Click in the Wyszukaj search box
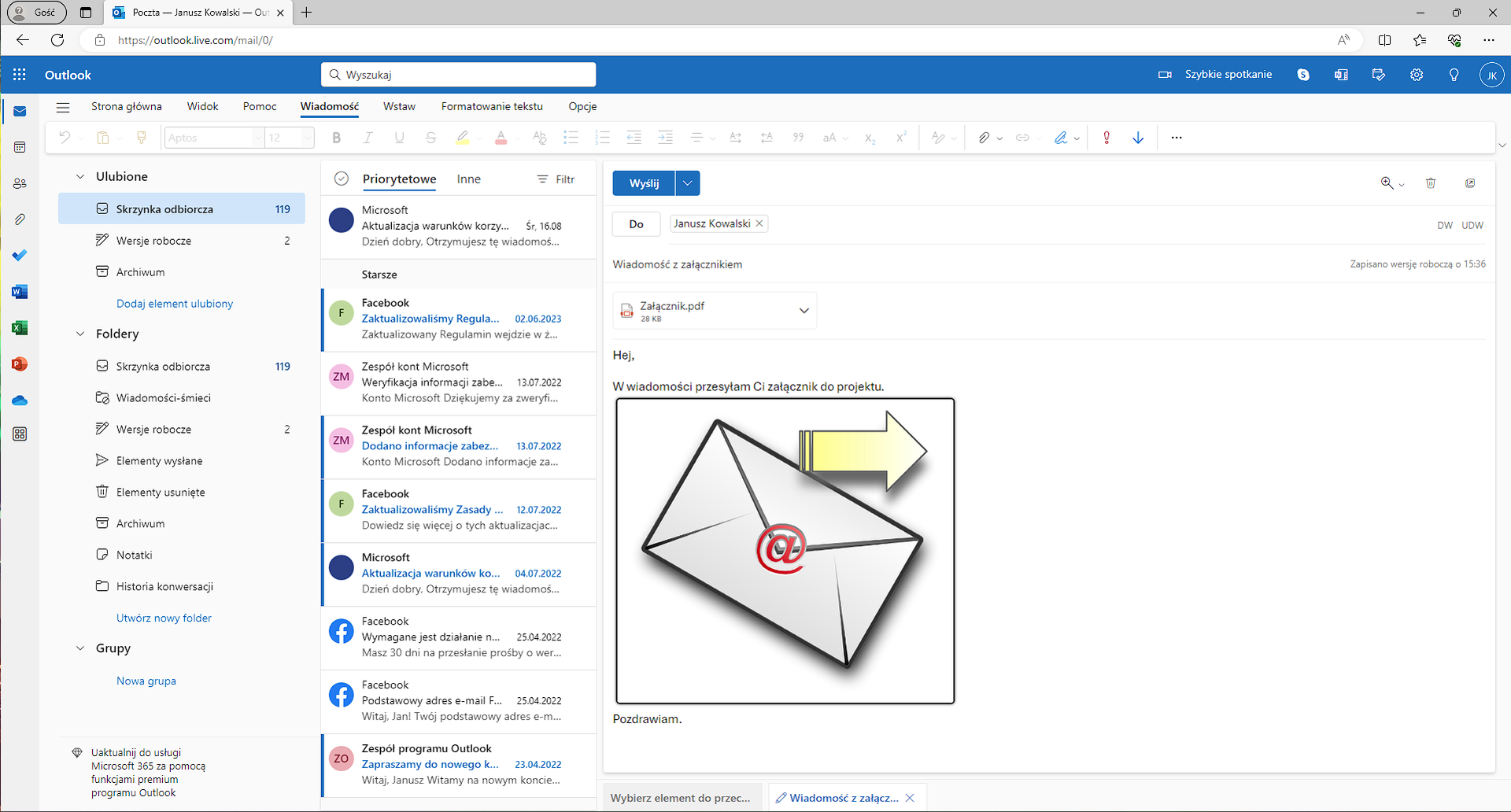The image size is (1511, 812). click(458, 75)
